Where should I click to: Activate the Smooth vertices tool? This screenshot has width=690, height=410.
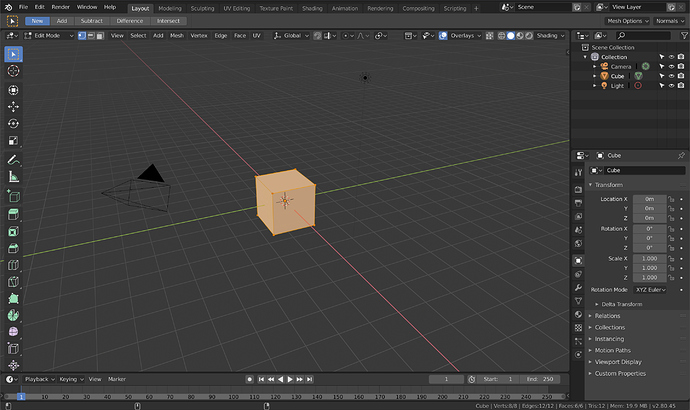[x=13, y=332]
